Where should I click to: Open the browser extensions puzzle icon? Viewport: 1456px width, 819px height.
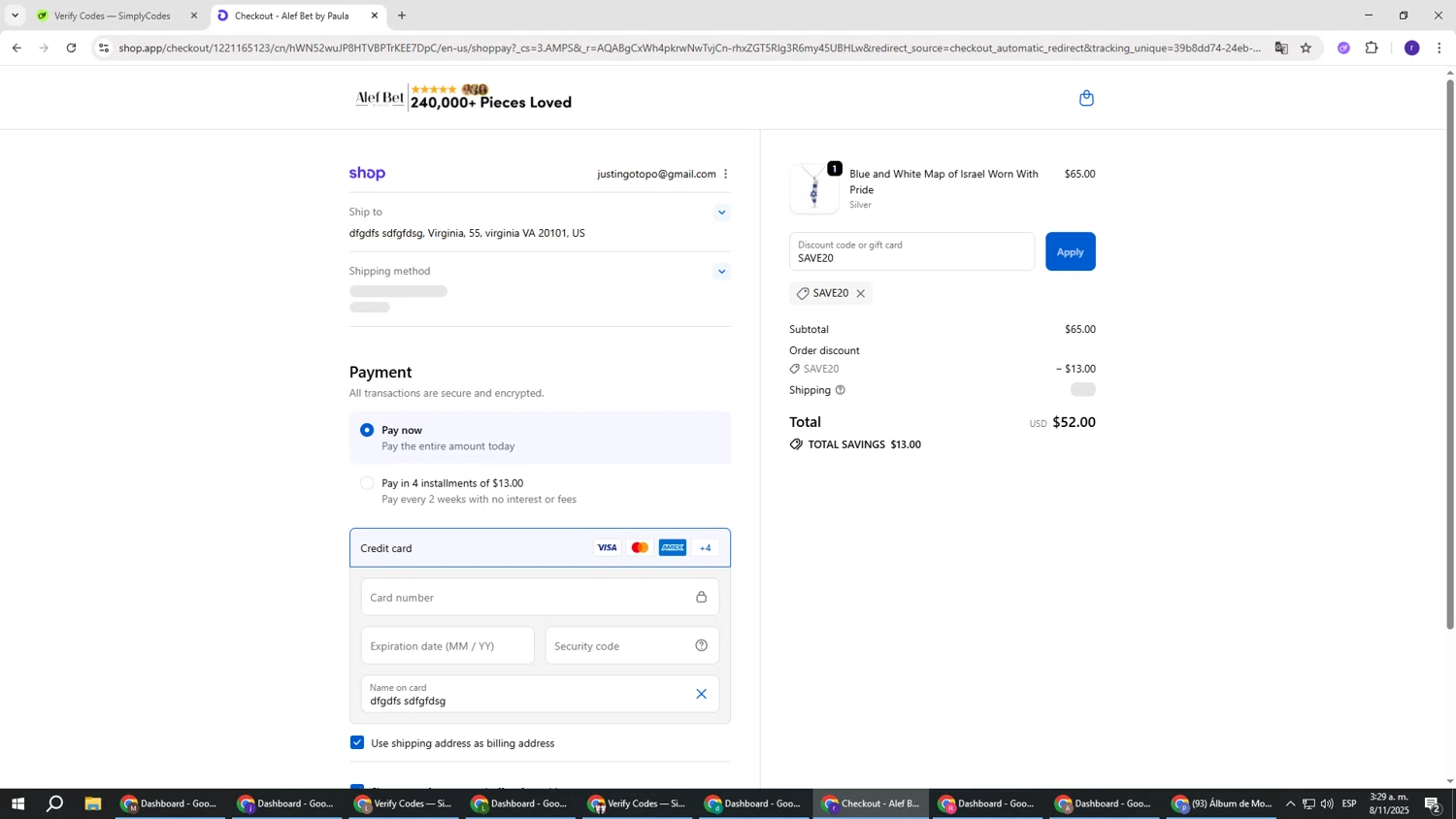1372,48
